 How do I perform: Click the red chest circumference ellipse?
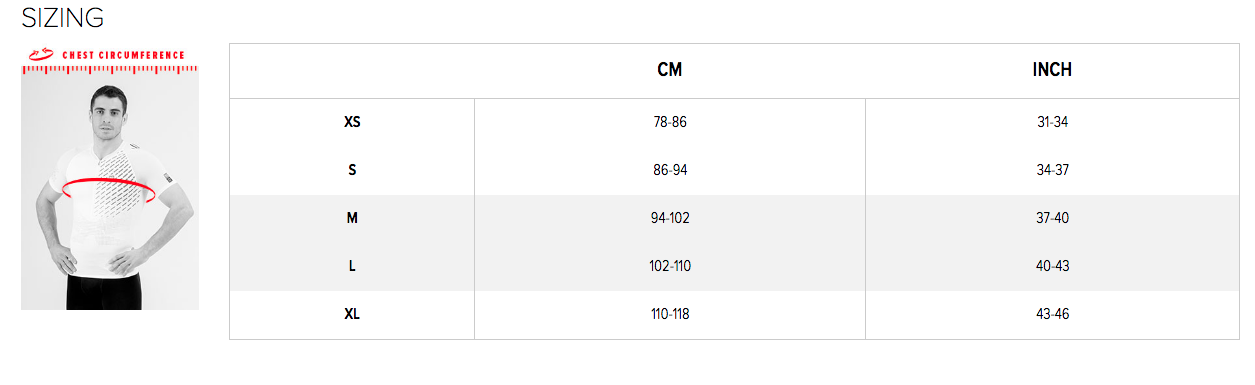point(109,189)
